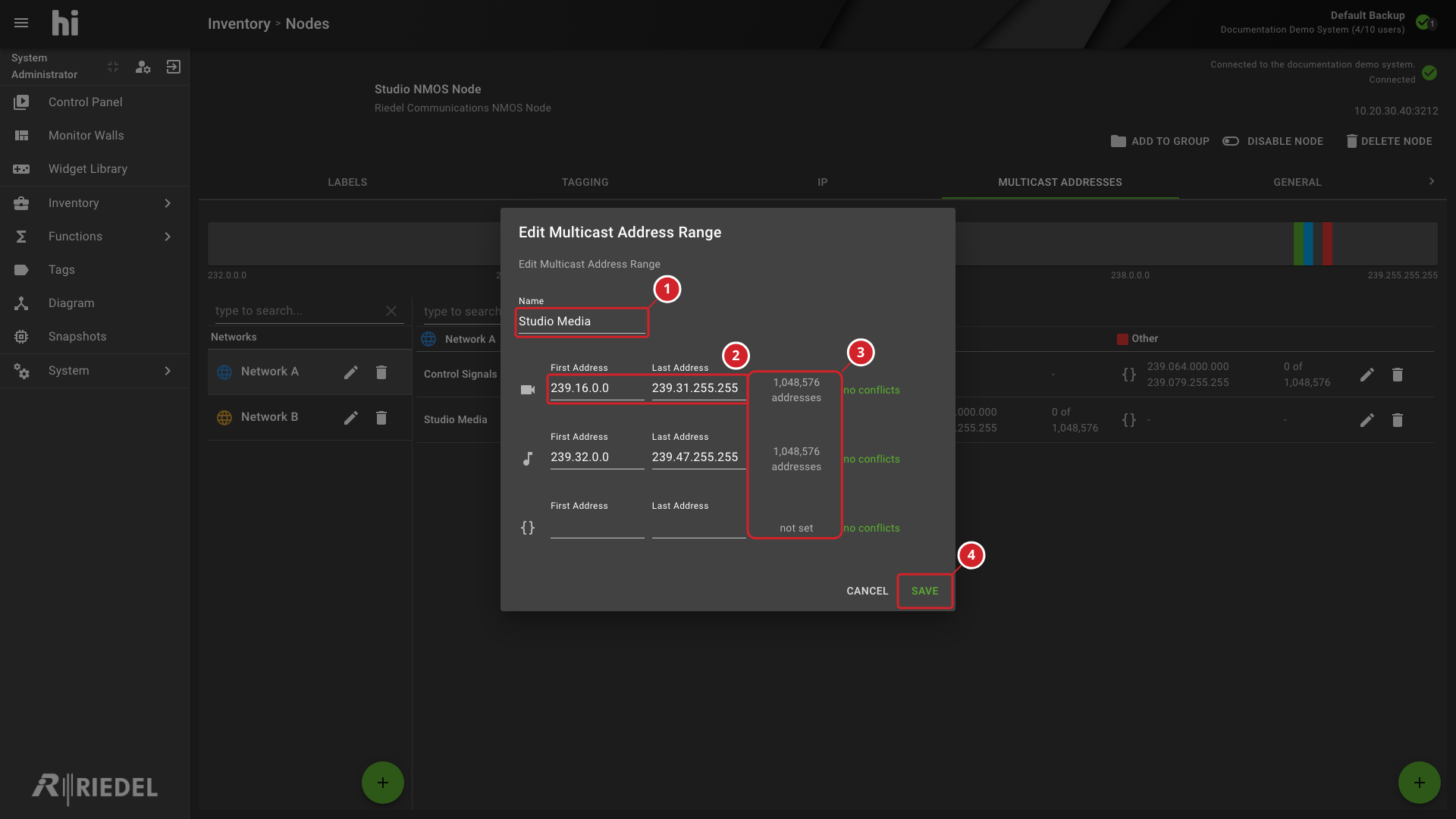Open Snapshots in sidebar
Screen dimensions: 1456x819
95,336
